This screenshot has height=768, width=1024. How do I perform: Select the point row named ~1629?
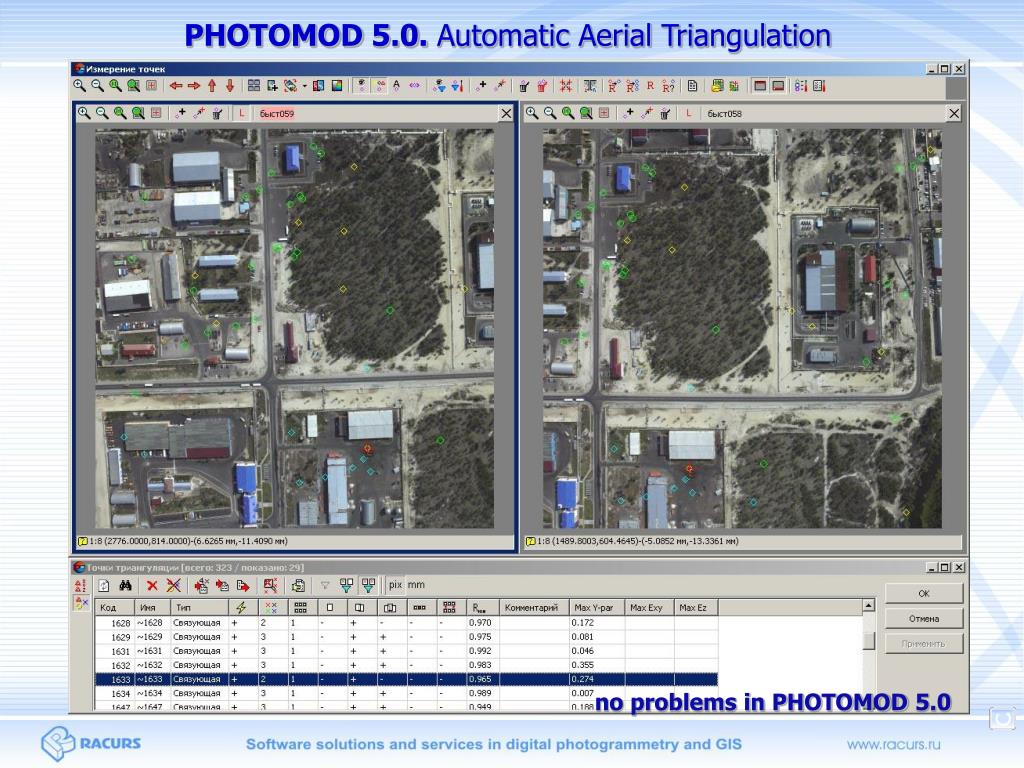(406, 637)
